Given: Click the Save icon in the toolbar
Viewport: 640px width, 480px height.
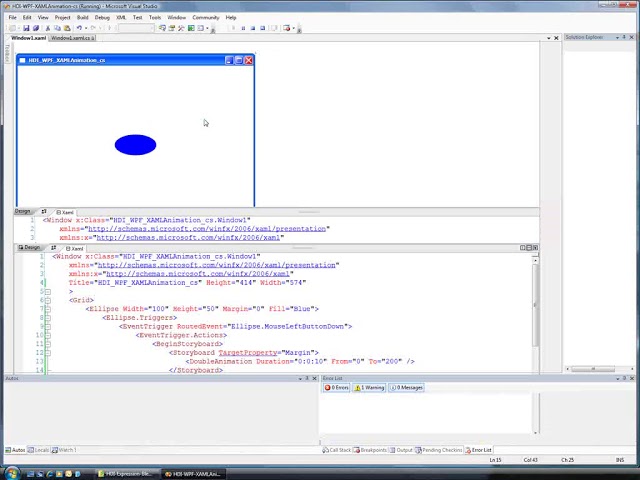Looking at the screenshot, I should point(26,28).
